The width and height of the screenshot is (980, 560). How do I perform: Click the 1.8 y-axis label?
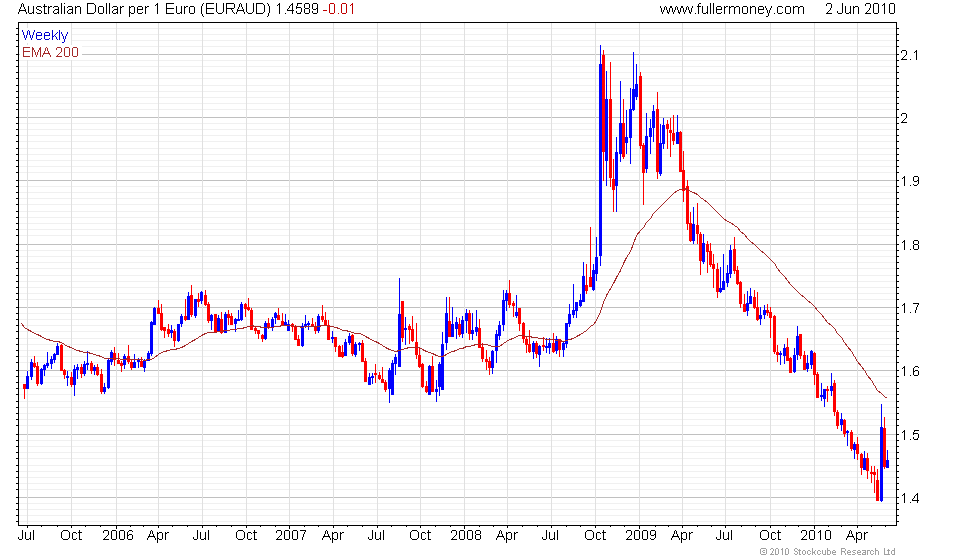pos(909,245)
